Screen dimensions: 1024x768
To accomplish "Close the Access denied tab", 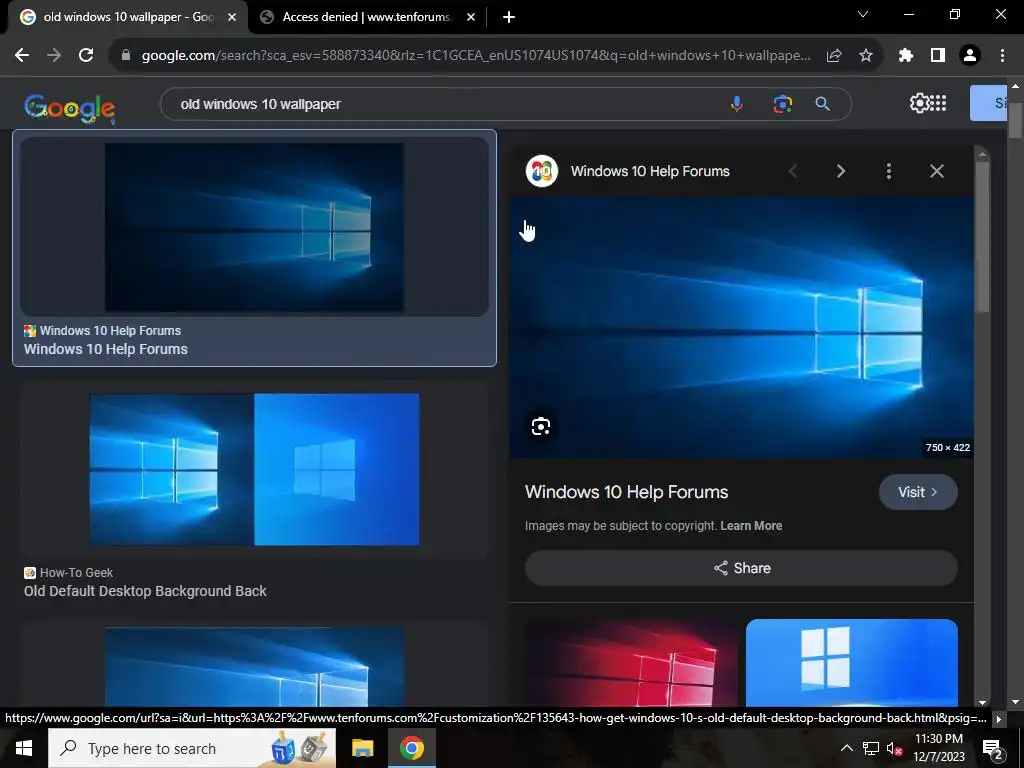I will point(471,17).
